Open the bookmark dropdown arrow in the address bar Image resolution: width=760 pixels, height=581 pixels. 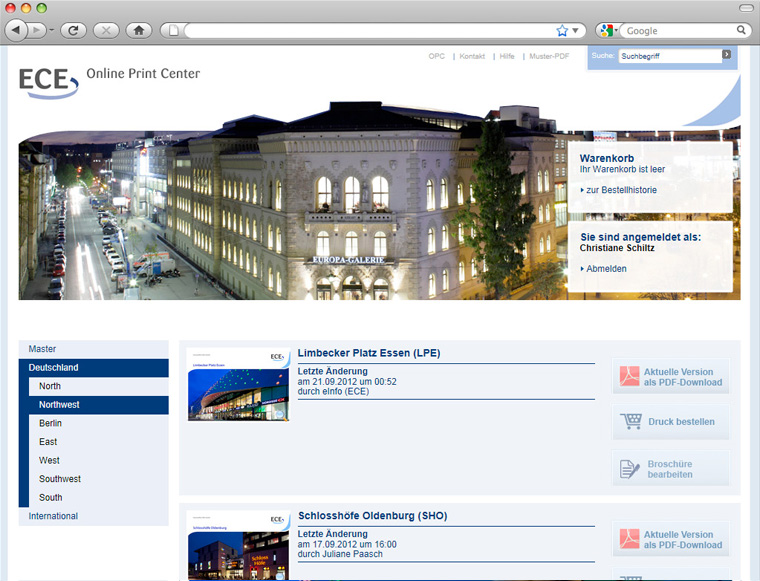[576, 31]
